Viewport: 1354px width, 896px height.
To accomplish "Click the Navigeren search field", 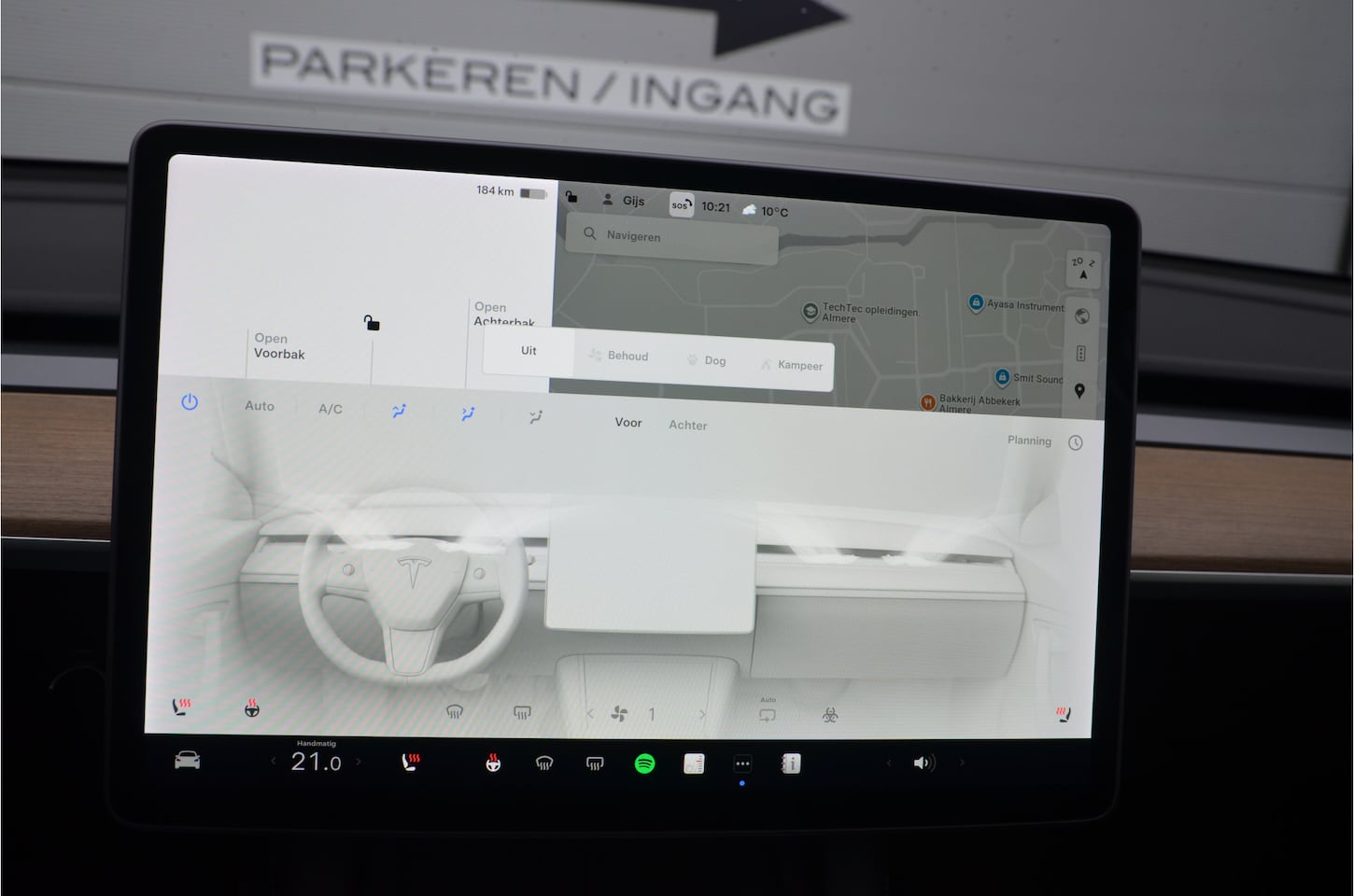I will click(x=672, y=236).
